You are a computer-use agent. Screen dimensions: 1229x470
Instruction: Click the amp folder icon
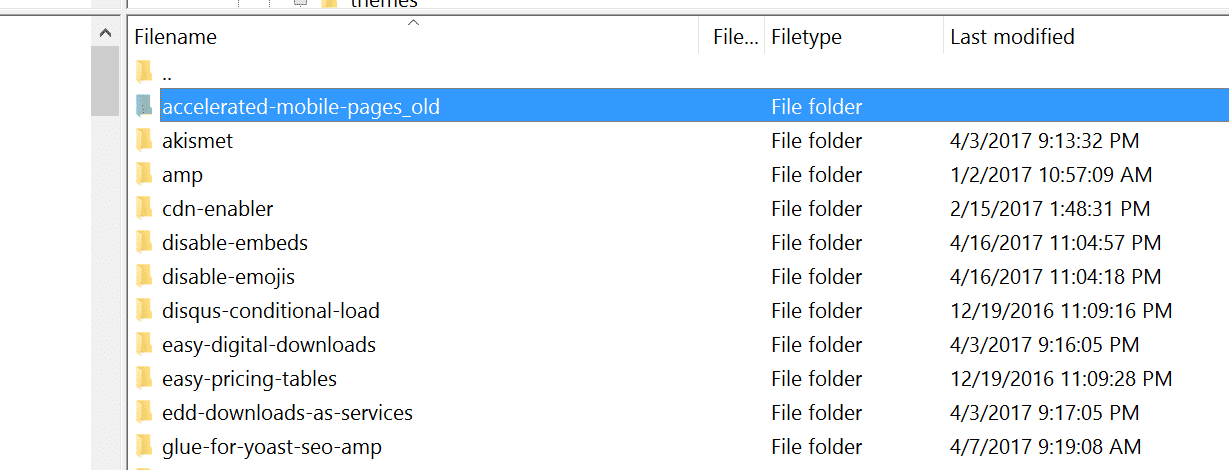tap(144, 175)
